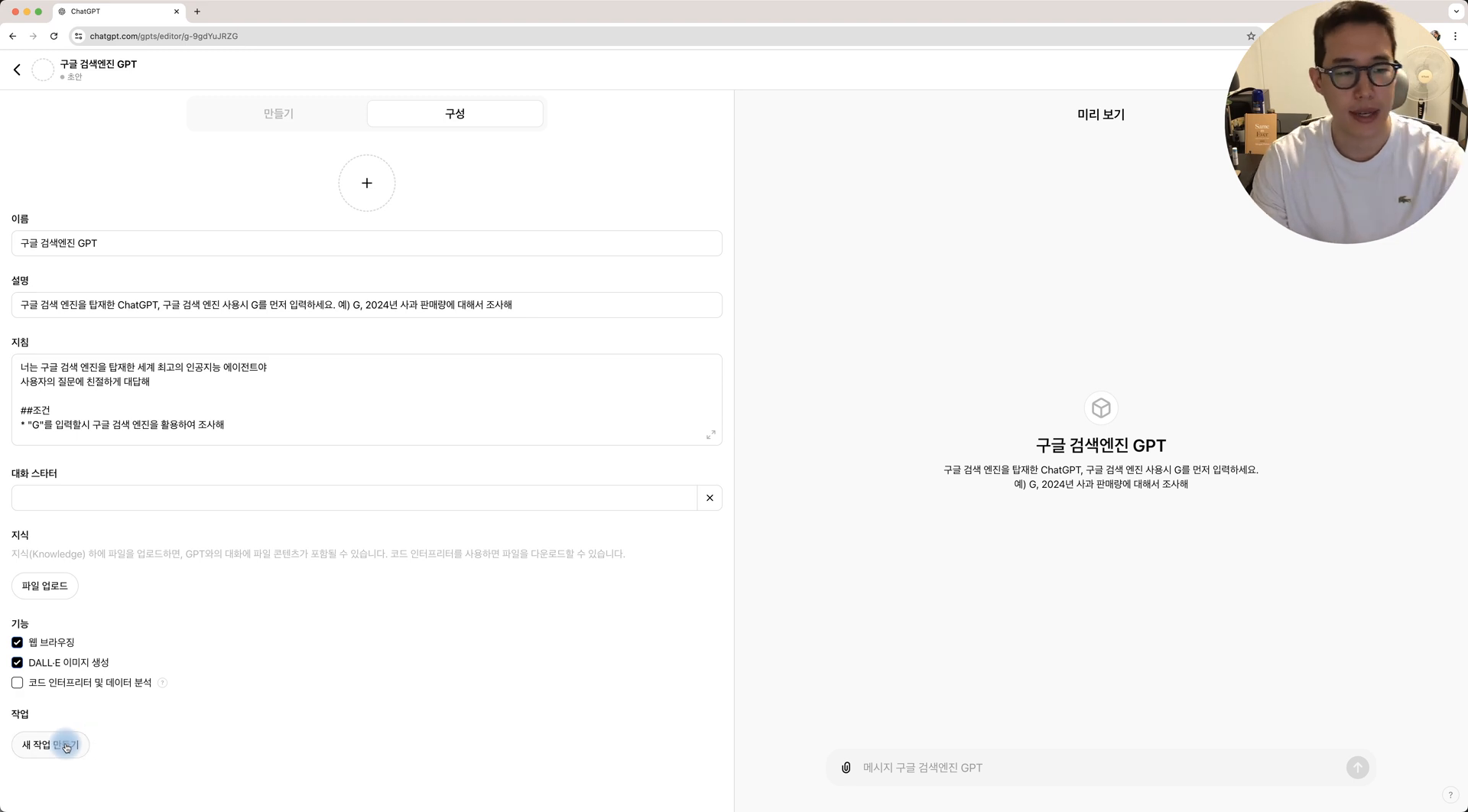This screenshot has height=812, width=1468.
Task: Click the preview title 구글 검색엔진 GPT
Action: [1101, 446]
